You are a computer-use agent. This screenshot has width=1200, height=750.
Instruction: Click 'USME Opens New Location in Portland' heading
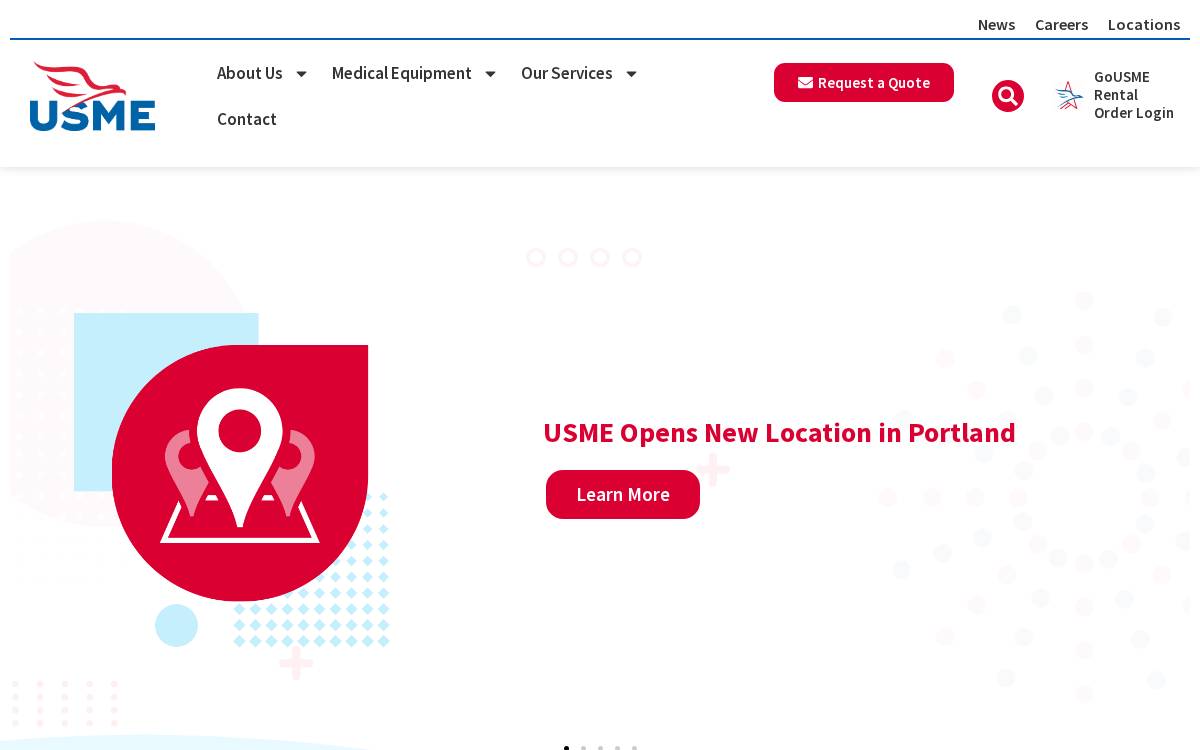779,433
